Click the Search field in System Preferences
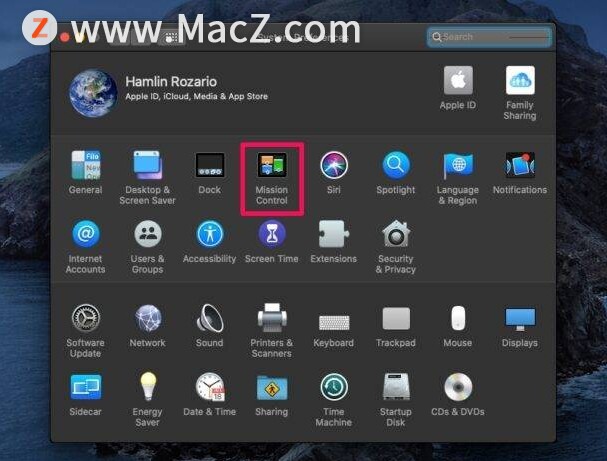607x461 pixels. [x=489, y=37]
